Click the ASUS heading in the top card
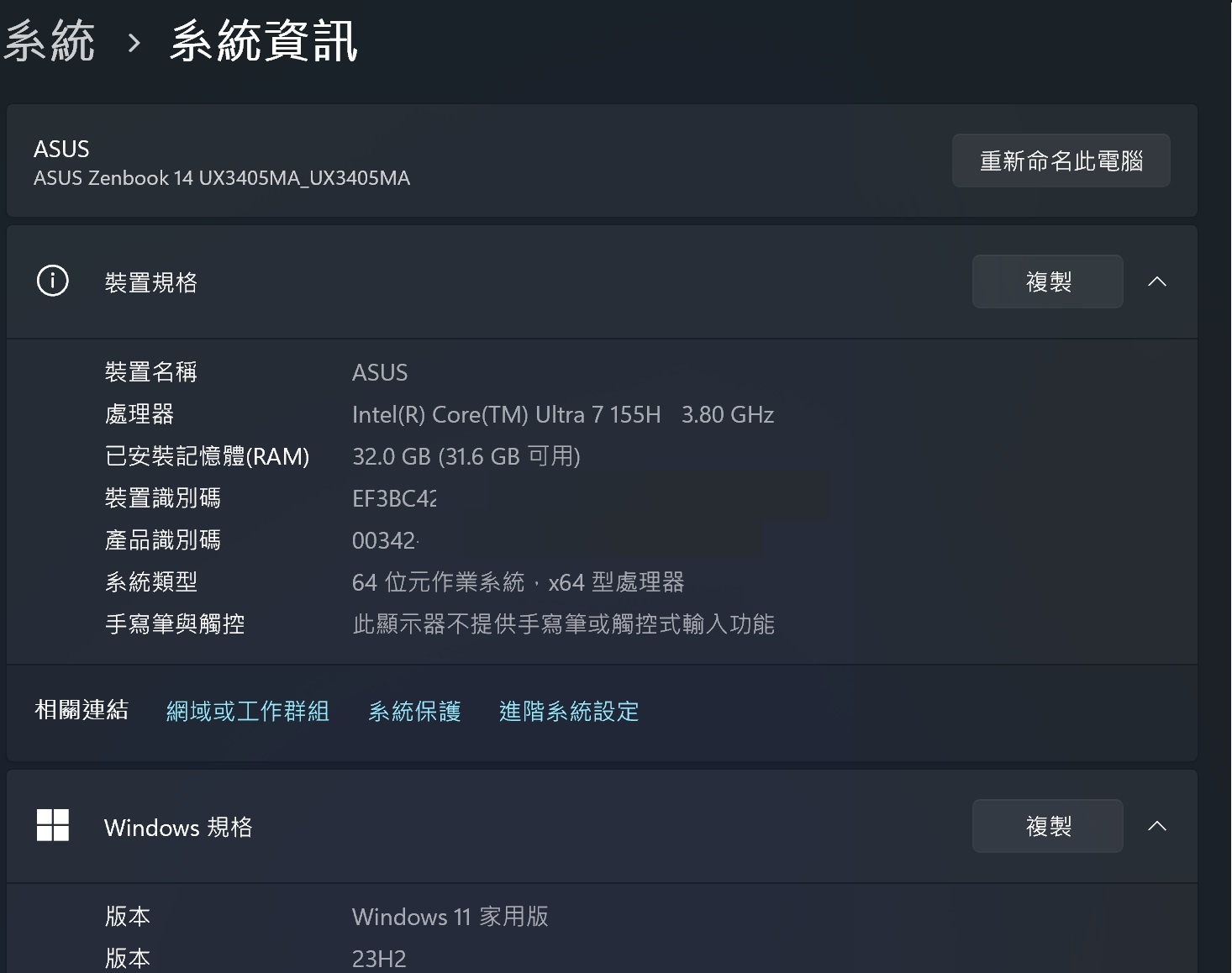 pyautogui.click(x=61, y=149)
